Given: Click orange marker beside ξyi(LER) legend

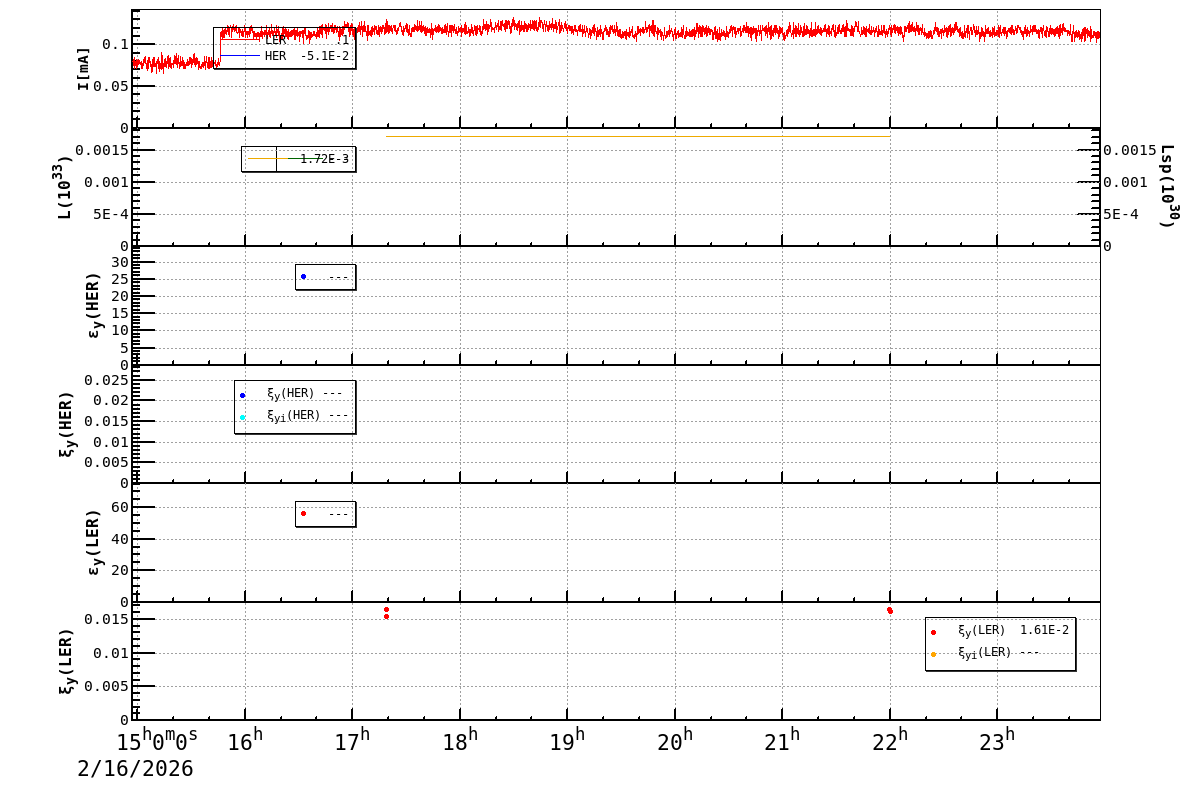Looking at the screenshot, I should pyautogui.click(x=933, y=654).
